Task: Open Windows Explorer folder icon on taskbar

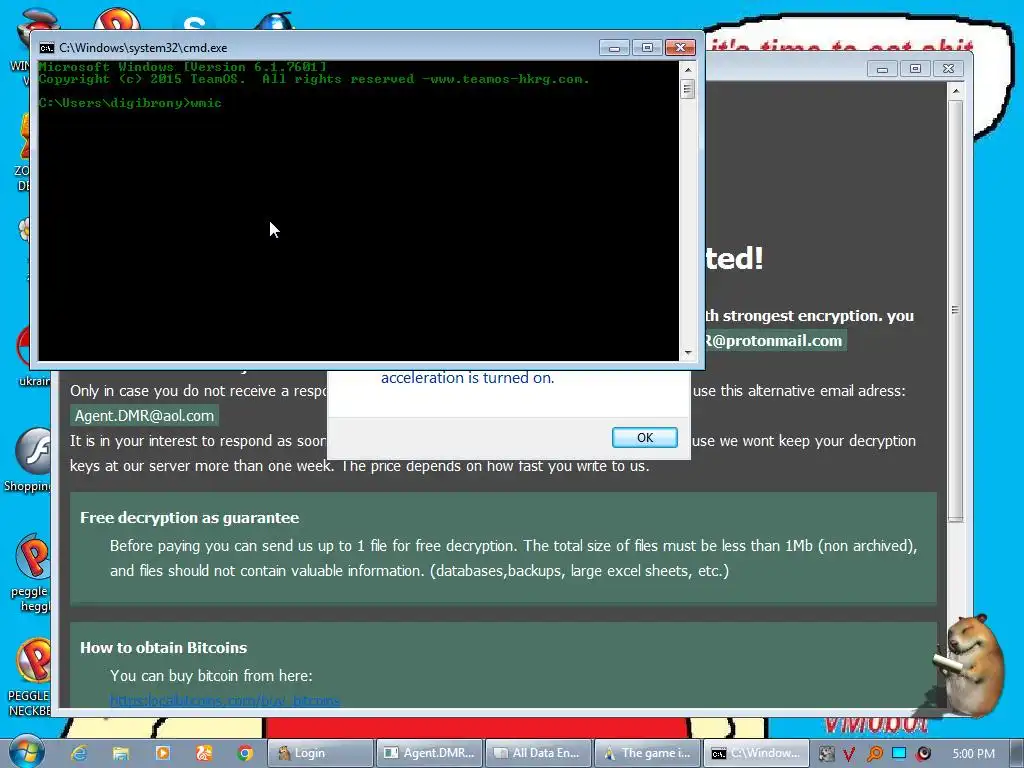Action: coord(120,753)
